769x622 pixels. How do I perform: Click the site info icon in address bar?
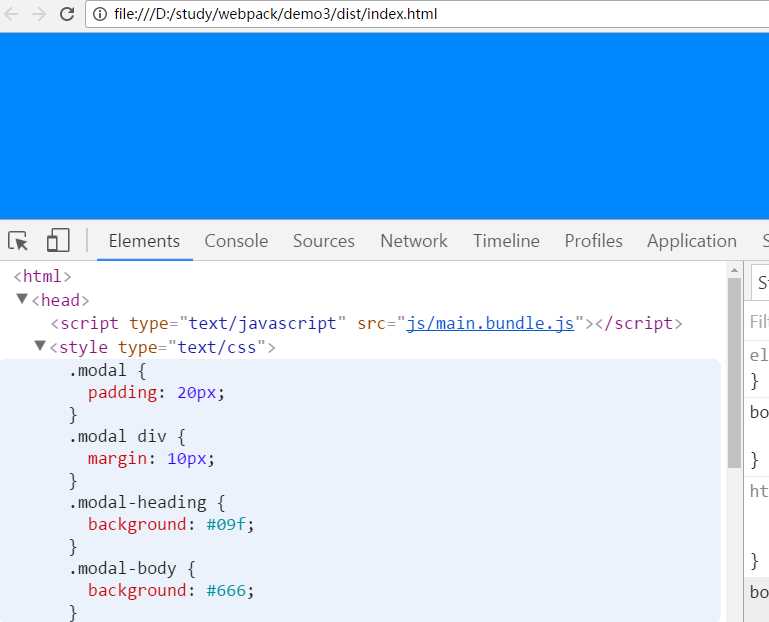100,14
